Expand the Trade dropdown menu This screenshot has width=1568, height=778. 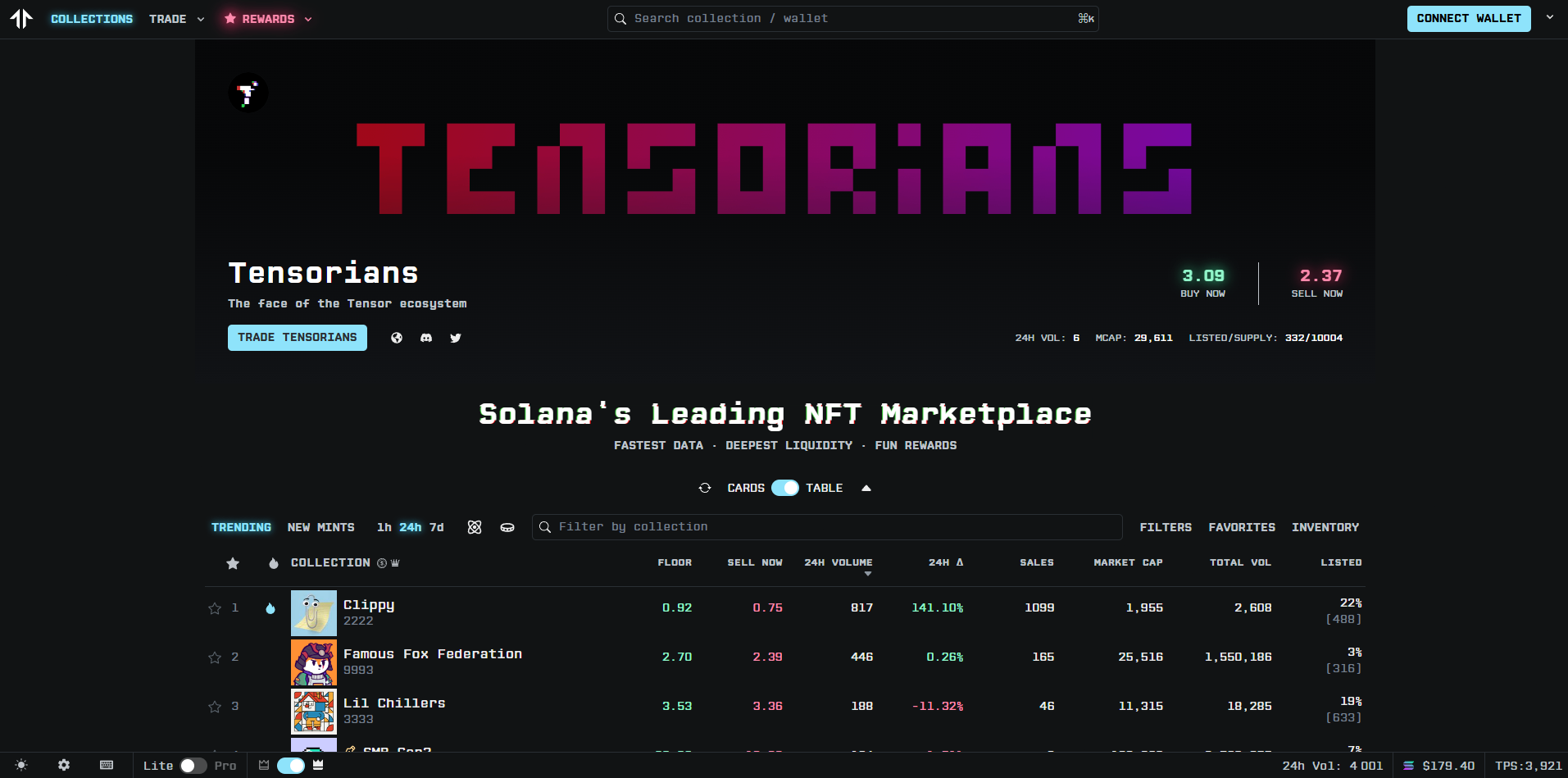(x=176, y=19)
